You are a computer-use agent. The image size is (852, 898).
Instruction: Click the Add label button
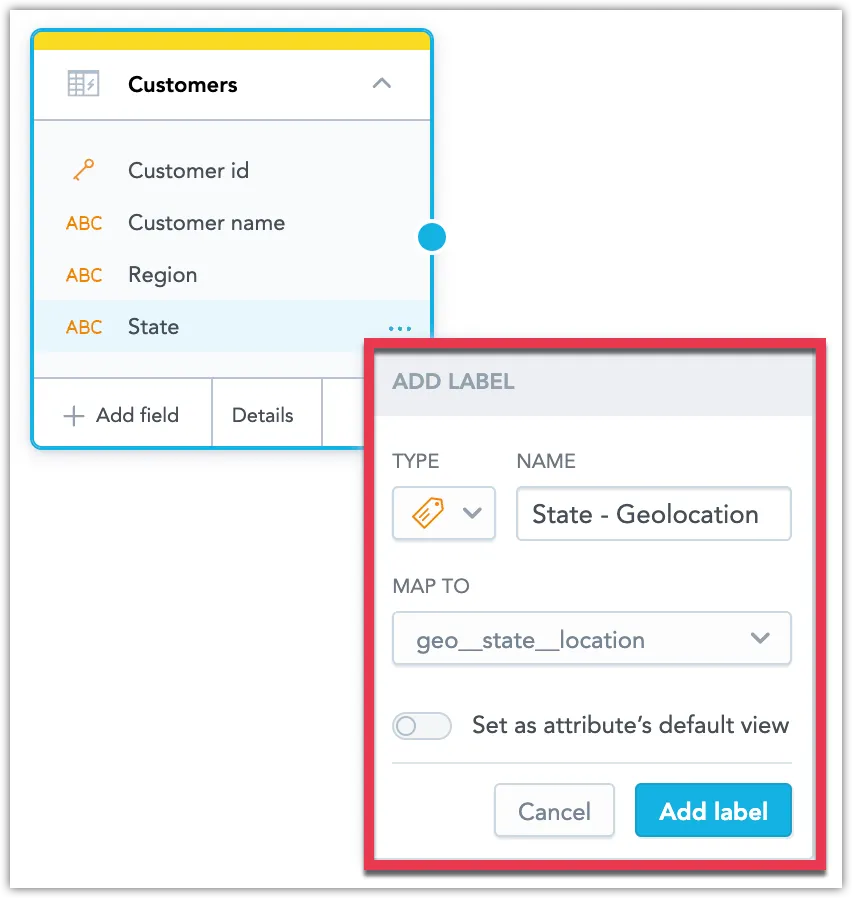point(713,810)
